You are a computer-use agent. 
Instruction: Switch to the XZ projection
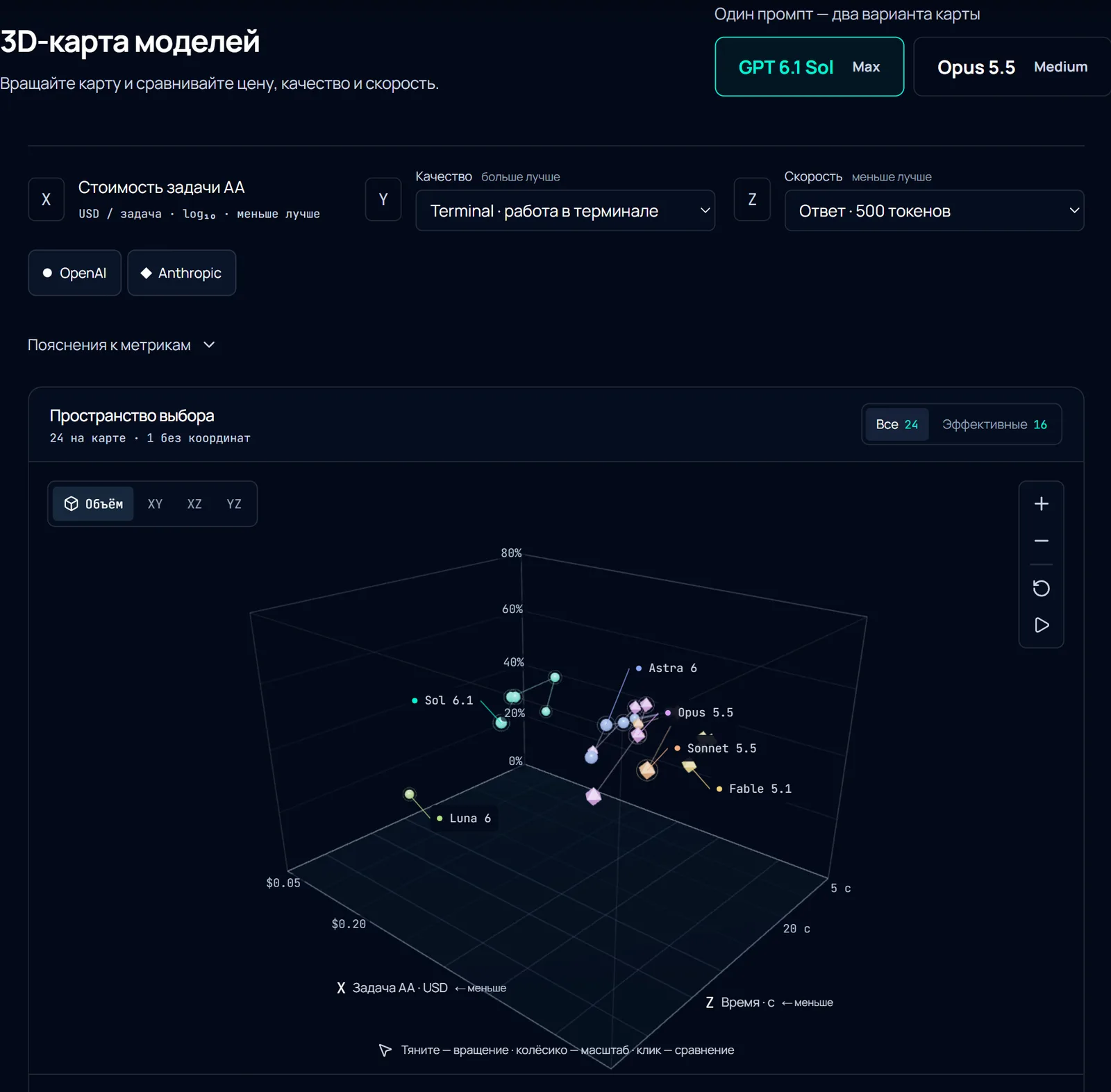point(194,504)
